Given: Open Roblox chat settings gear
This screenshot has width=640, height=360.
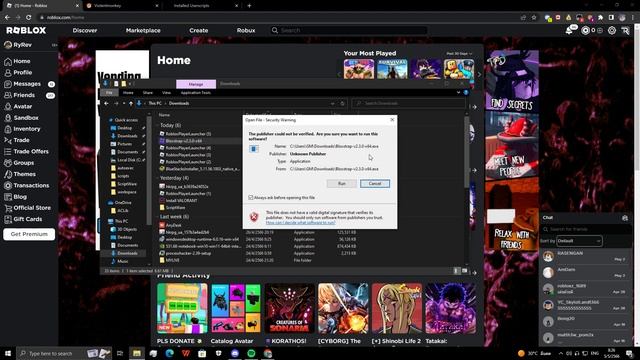Looking at the screenshot, I should click(625, 218).
